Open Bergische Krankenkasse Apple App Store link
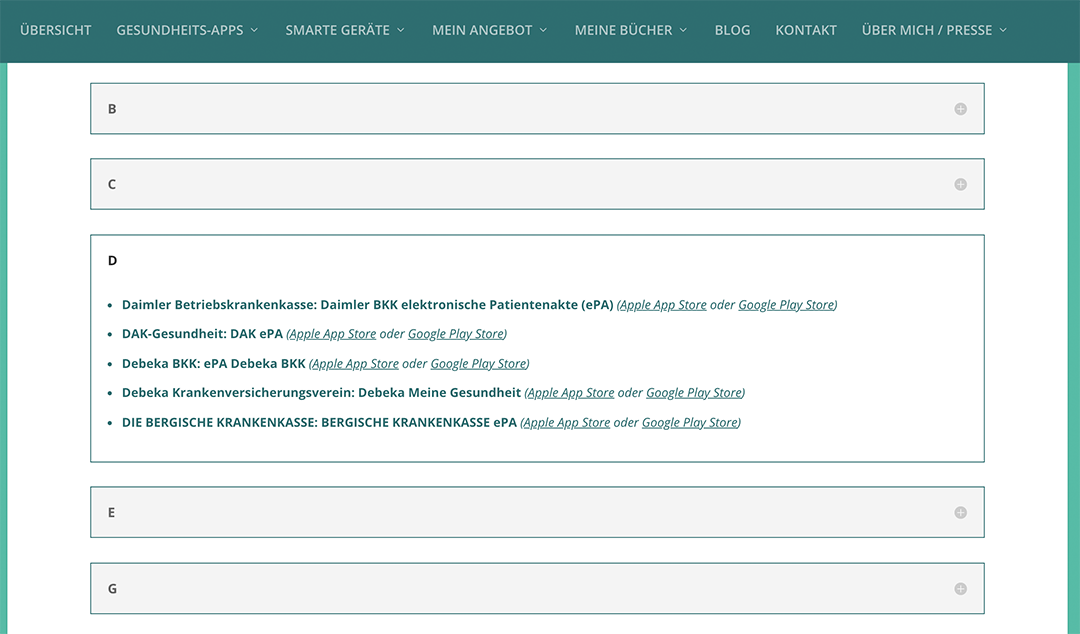Image resolution: width=1080 pixels, height=634 pixels. [567, 422]
